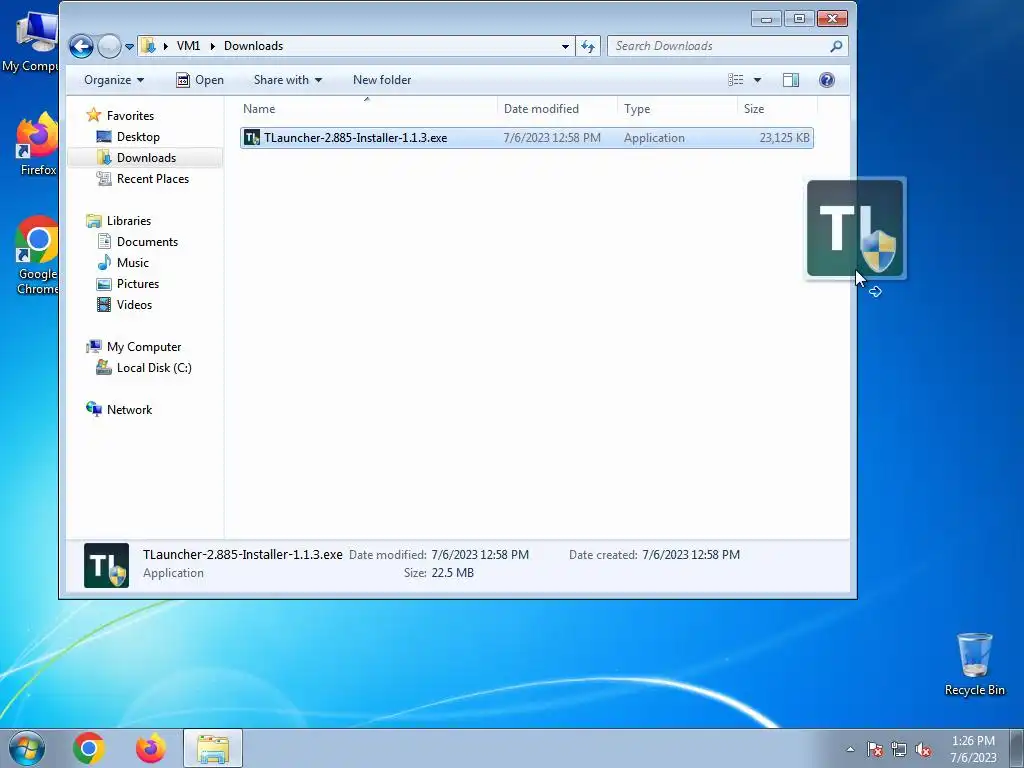Open the recent pages dropdown arrow
This screenshot has width=1024, height=768.
[129, 46]
